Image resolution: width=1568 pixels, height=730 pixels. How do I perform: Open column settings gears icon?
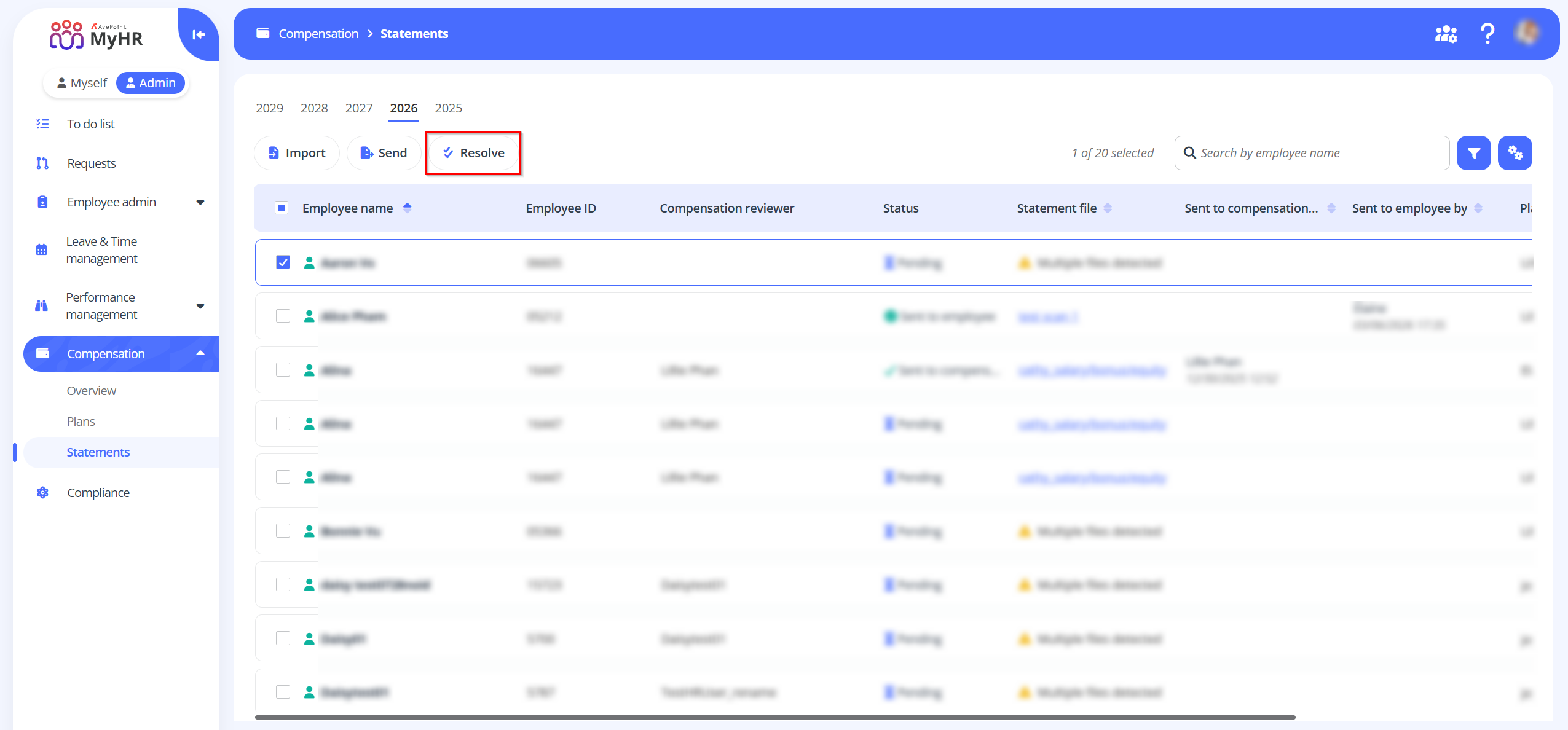click(x=1515, y=153)
